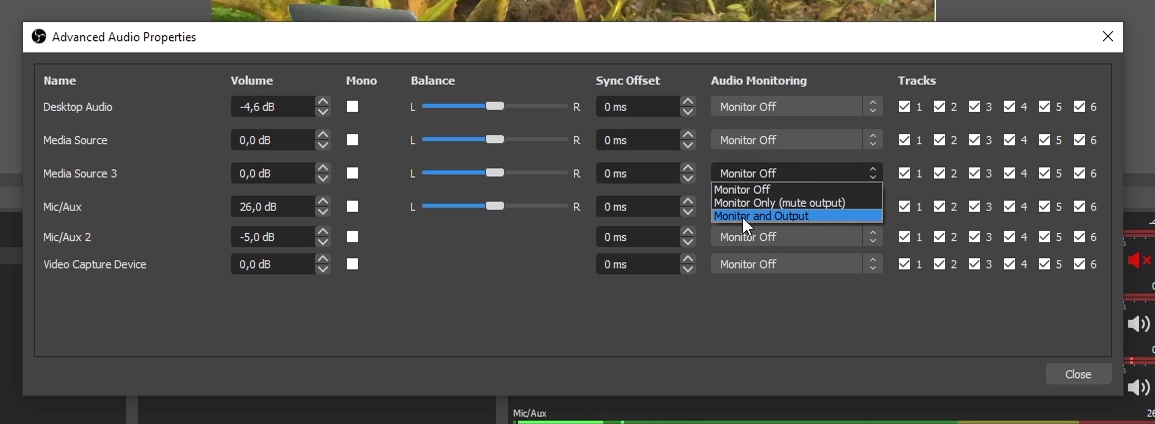
Task: Adjust the Desktop Audio balance slider
Action: [494, 107]
